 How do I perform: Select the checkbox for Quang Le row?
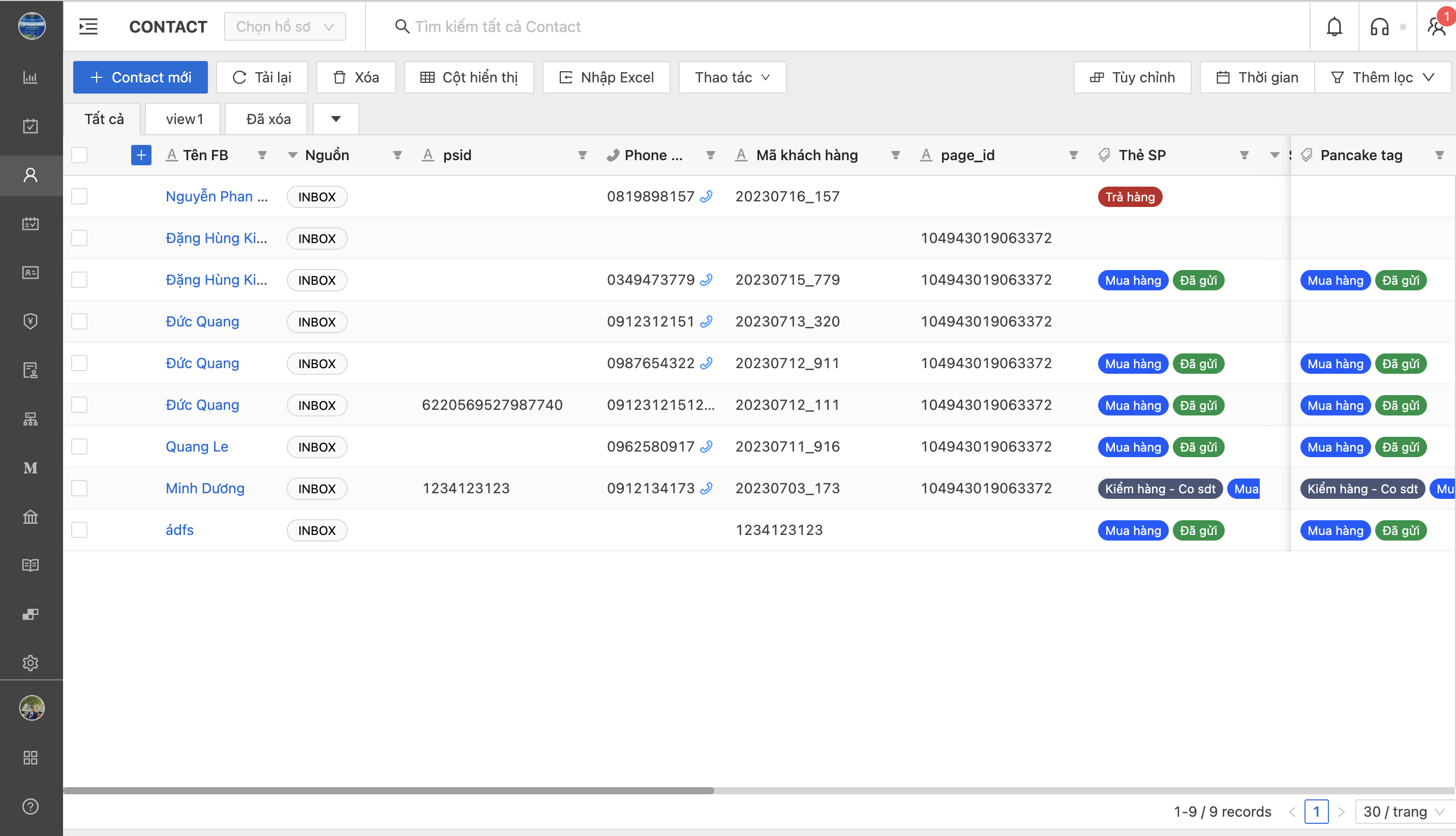(79, 446)
